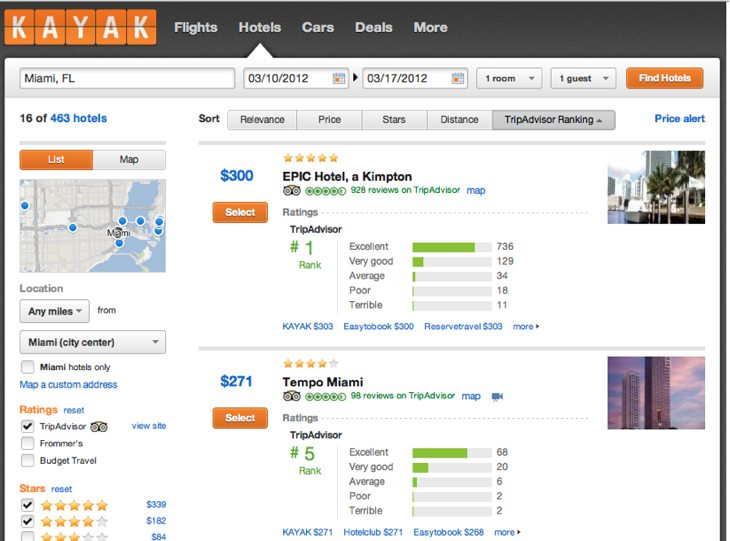Uncheck the five-star filter checkbox
This screenshot has height=541, width=730.
27,505
